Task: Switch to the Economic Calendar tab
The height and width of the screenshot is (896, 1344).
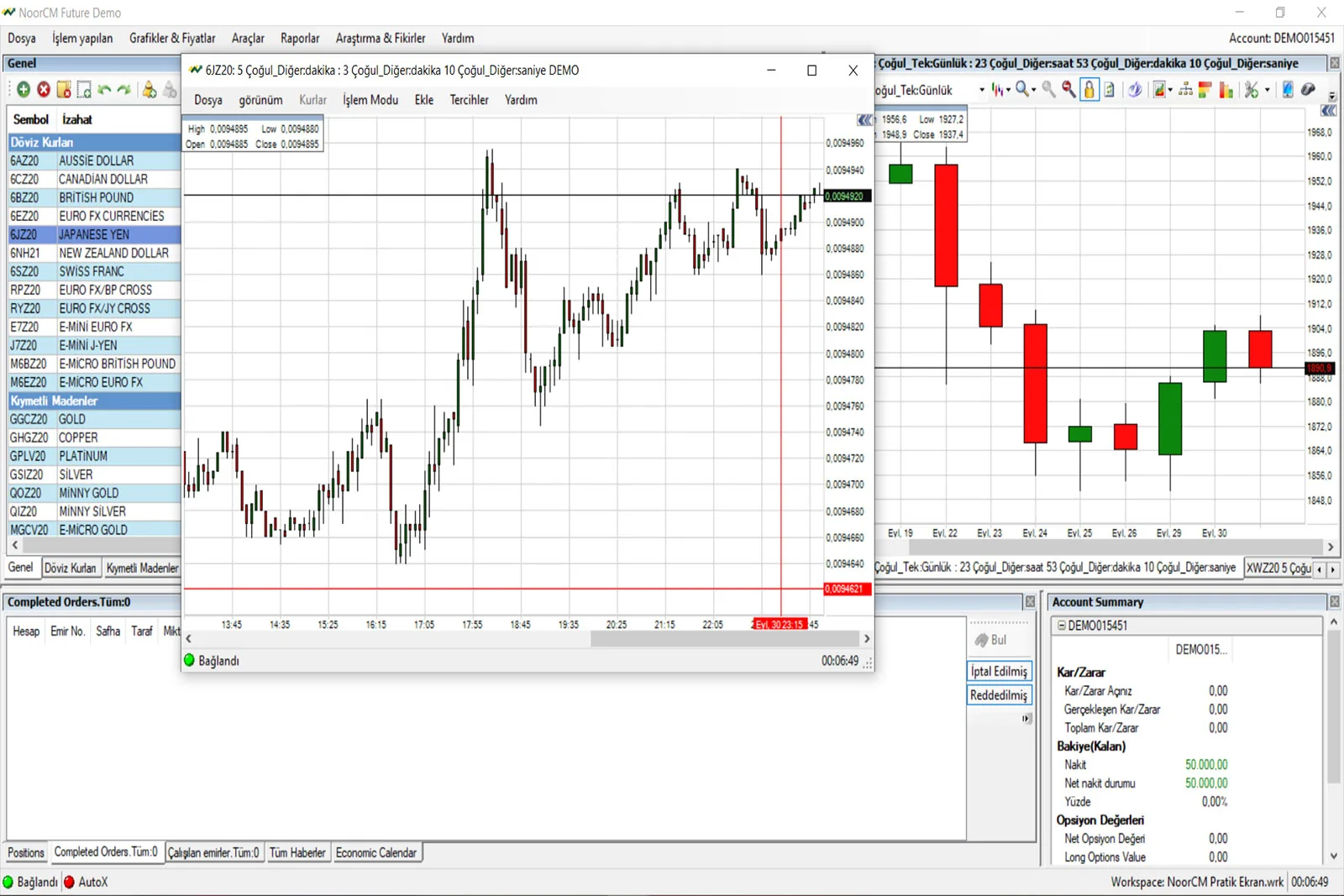Action: pyautogui.click(x=375, y=852)
